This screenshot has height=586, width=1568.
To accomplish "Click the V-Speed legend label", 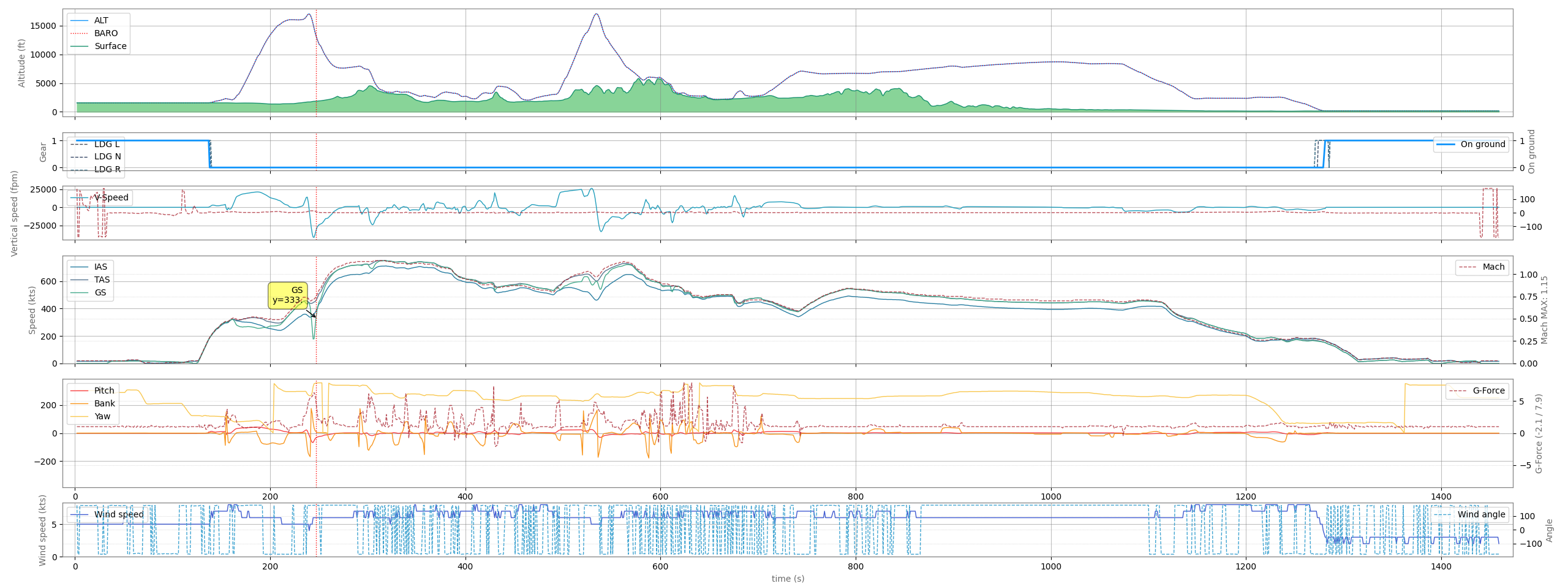I will pyautogui.click(x=111, y=197).
